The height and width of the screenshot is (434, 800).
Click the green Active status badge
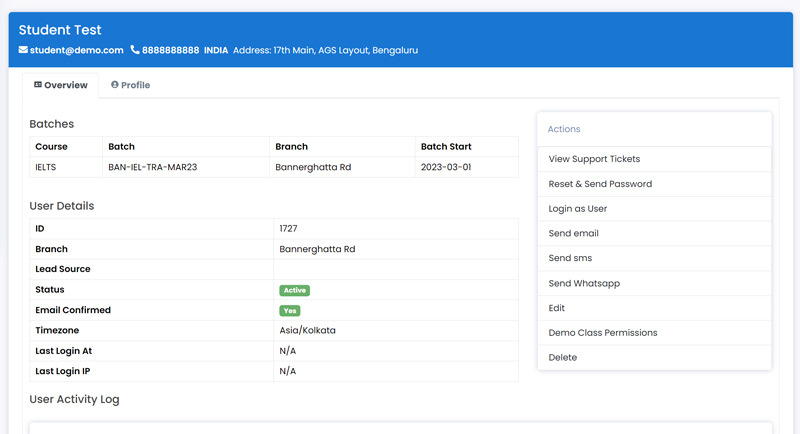coord(294,290)
